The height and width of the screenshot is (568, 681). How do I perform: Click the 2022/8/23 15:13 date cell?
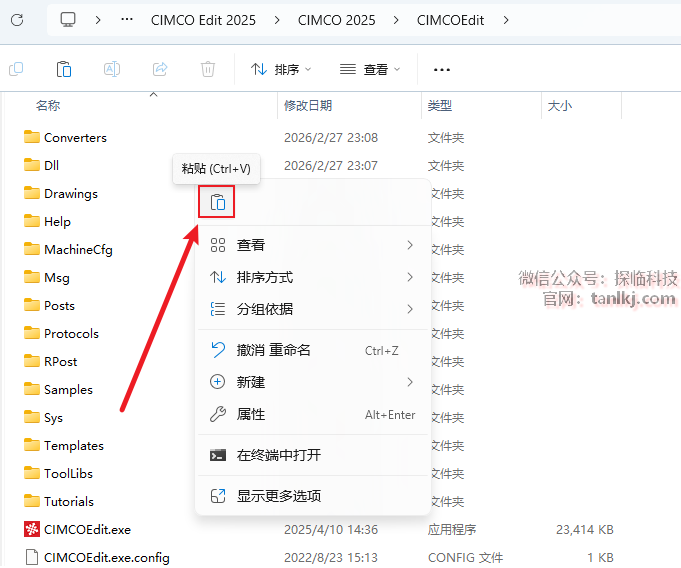point(331,558)
